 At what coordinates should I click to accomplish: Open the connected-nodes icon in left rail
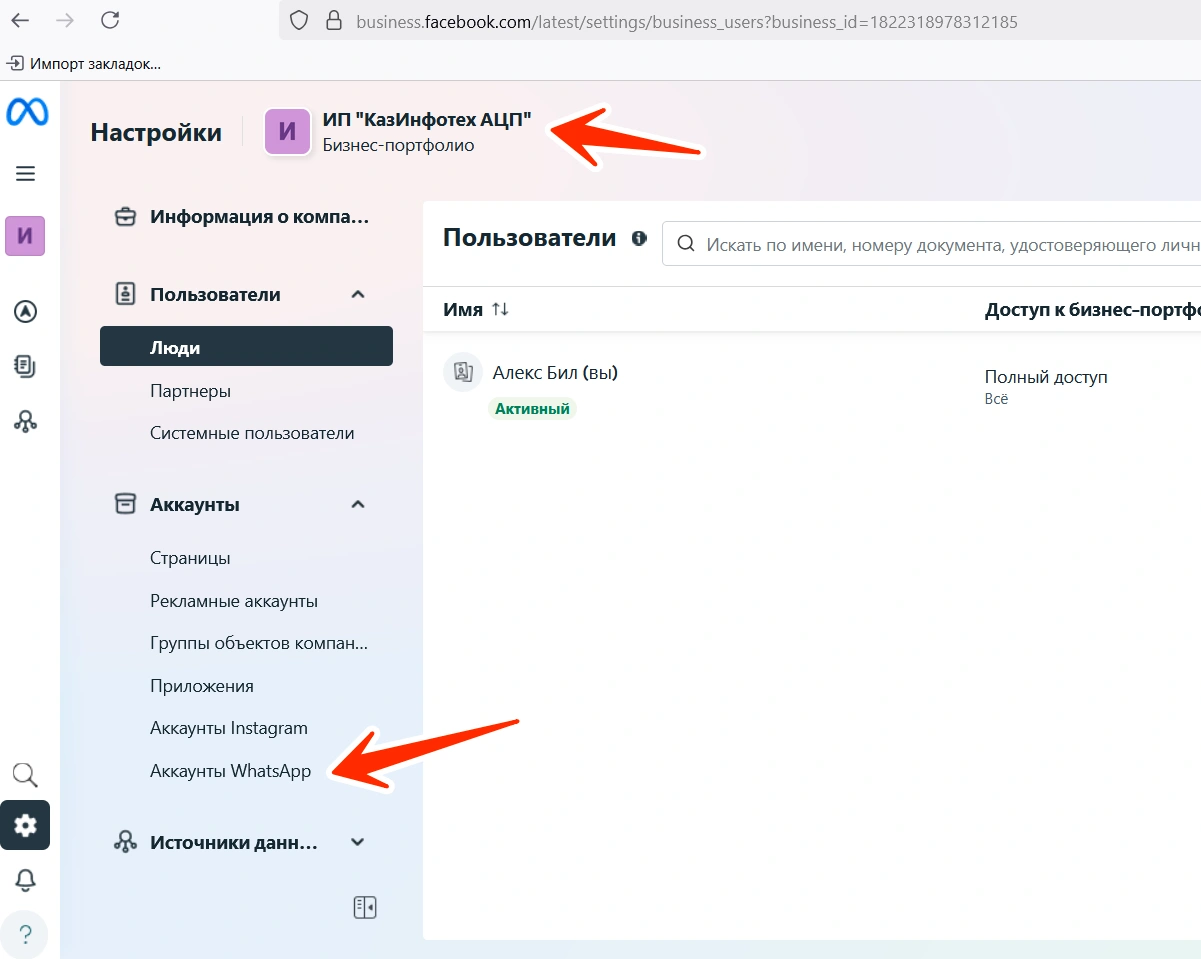coord(26,421)
